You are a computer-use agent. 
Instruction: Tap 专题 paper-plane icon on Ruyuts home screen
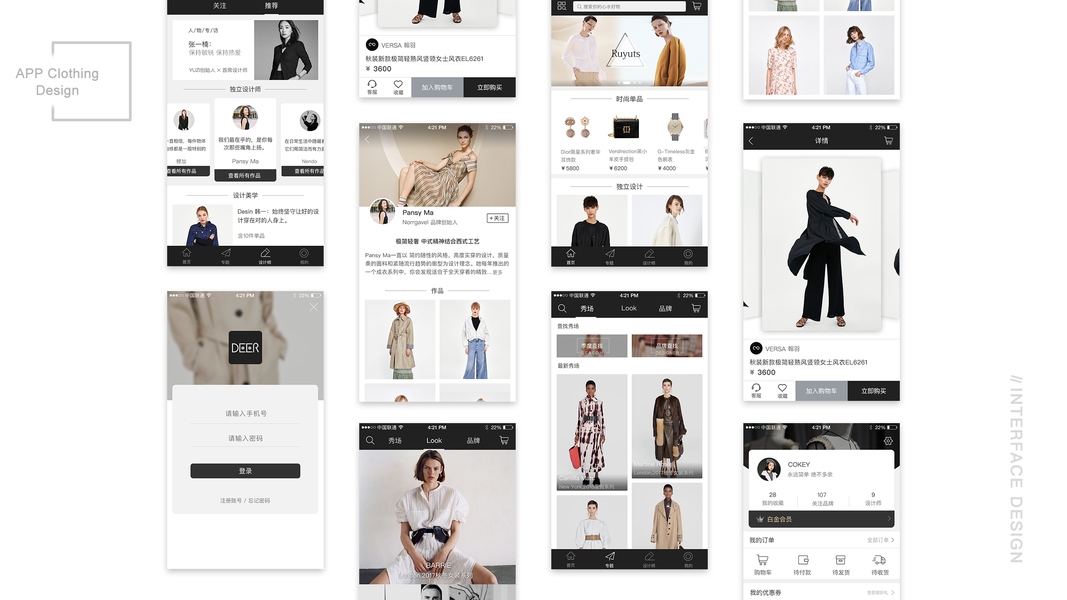click(610, 255)
